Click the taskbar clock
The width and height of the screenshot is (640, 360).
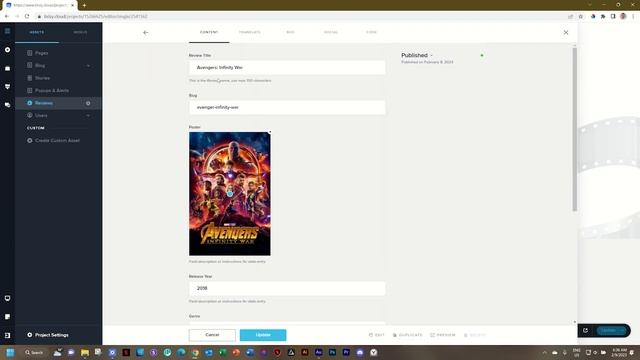pos(620,352)
